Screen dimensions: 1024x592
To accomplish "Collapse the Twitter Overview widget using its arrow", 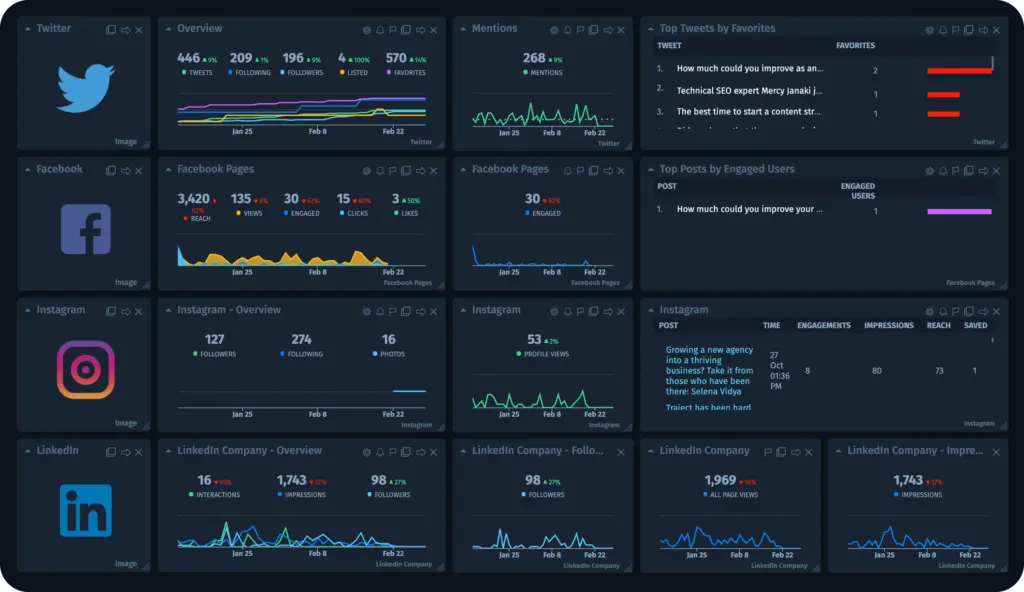I will [167, 29].
